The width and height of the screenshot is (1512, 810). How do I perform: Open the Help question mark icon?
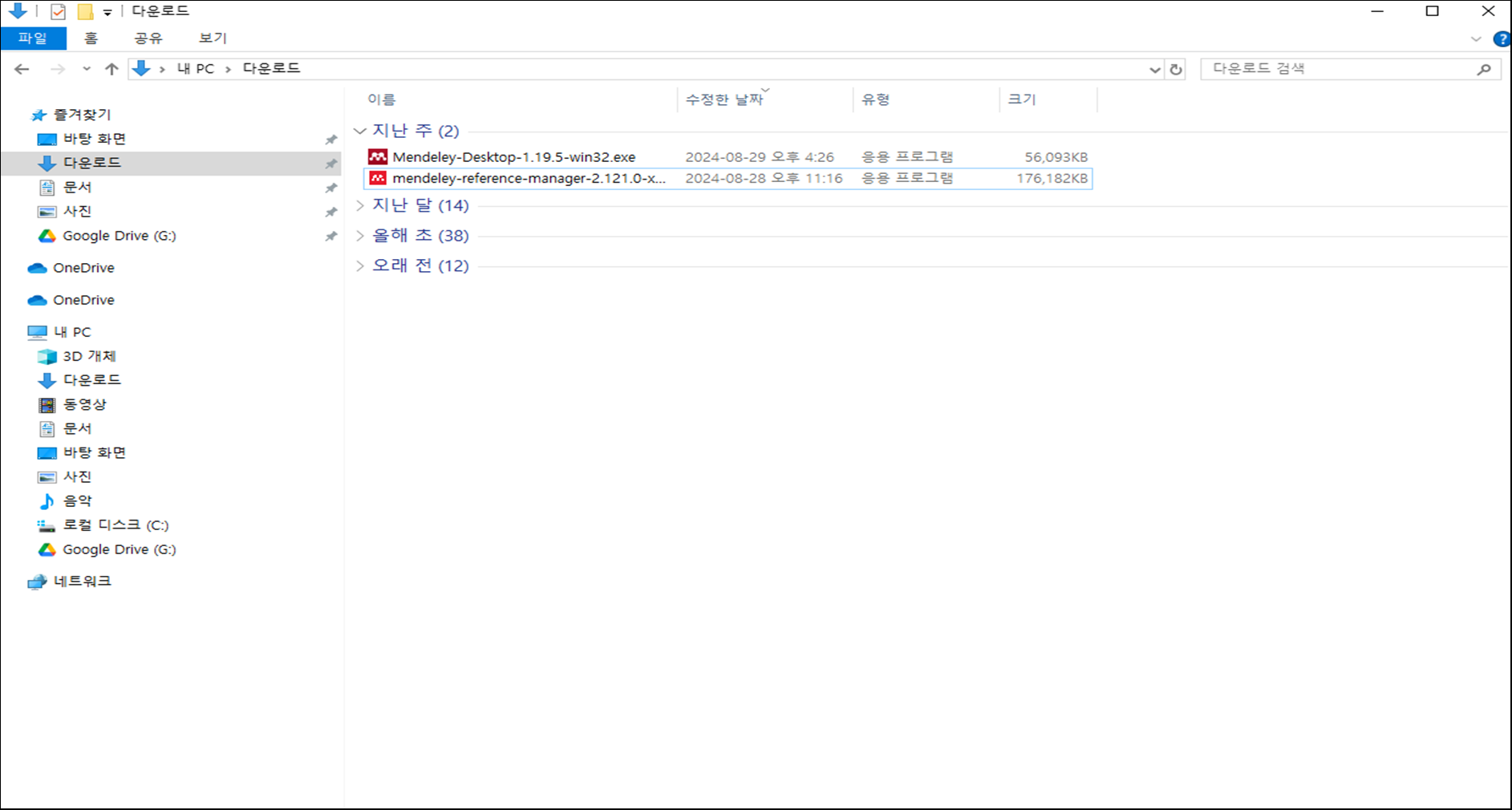coord(1502,38)
